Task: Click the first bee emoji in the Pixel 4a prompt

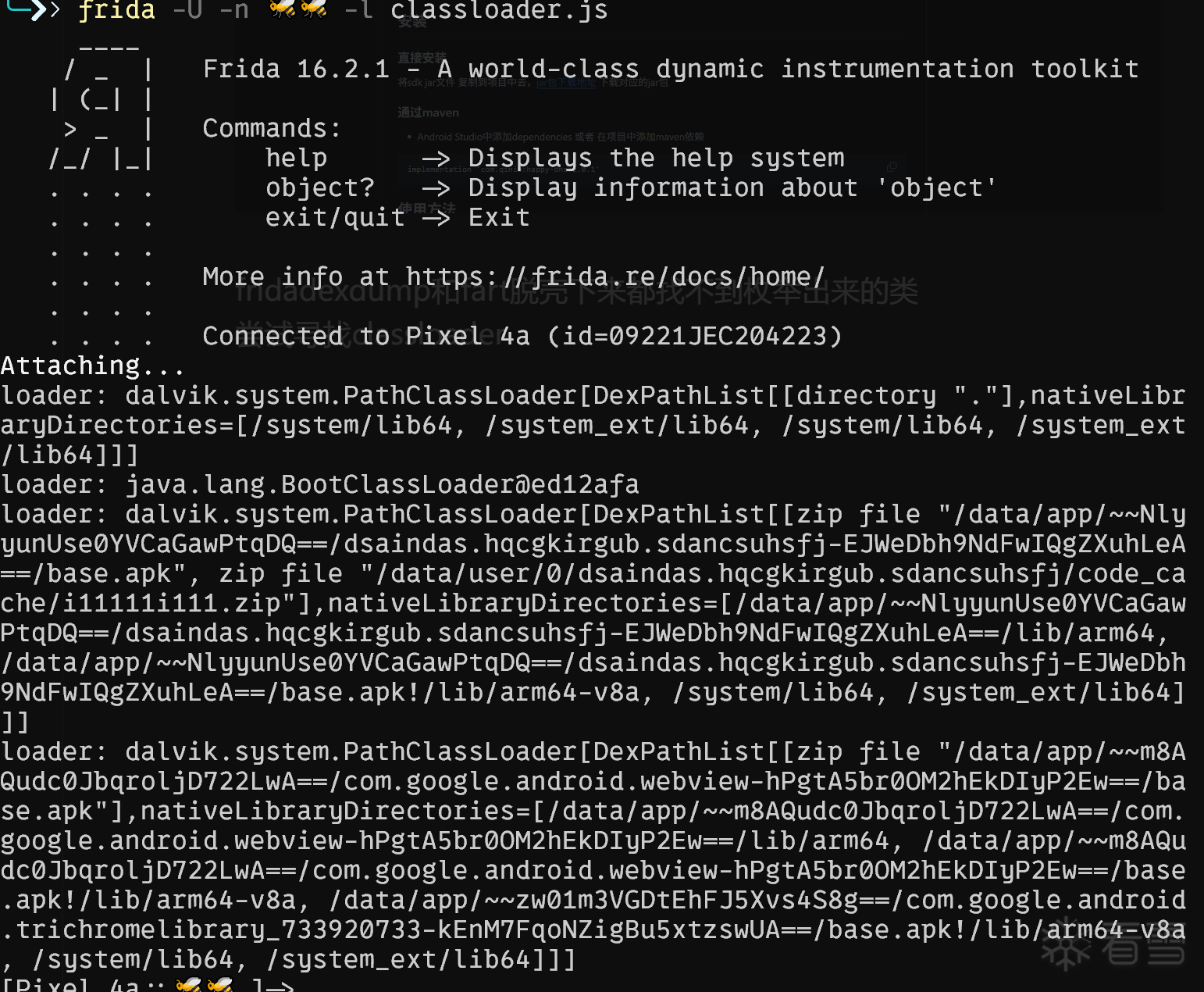Action: pyautogui.click(x=188, y=985)
